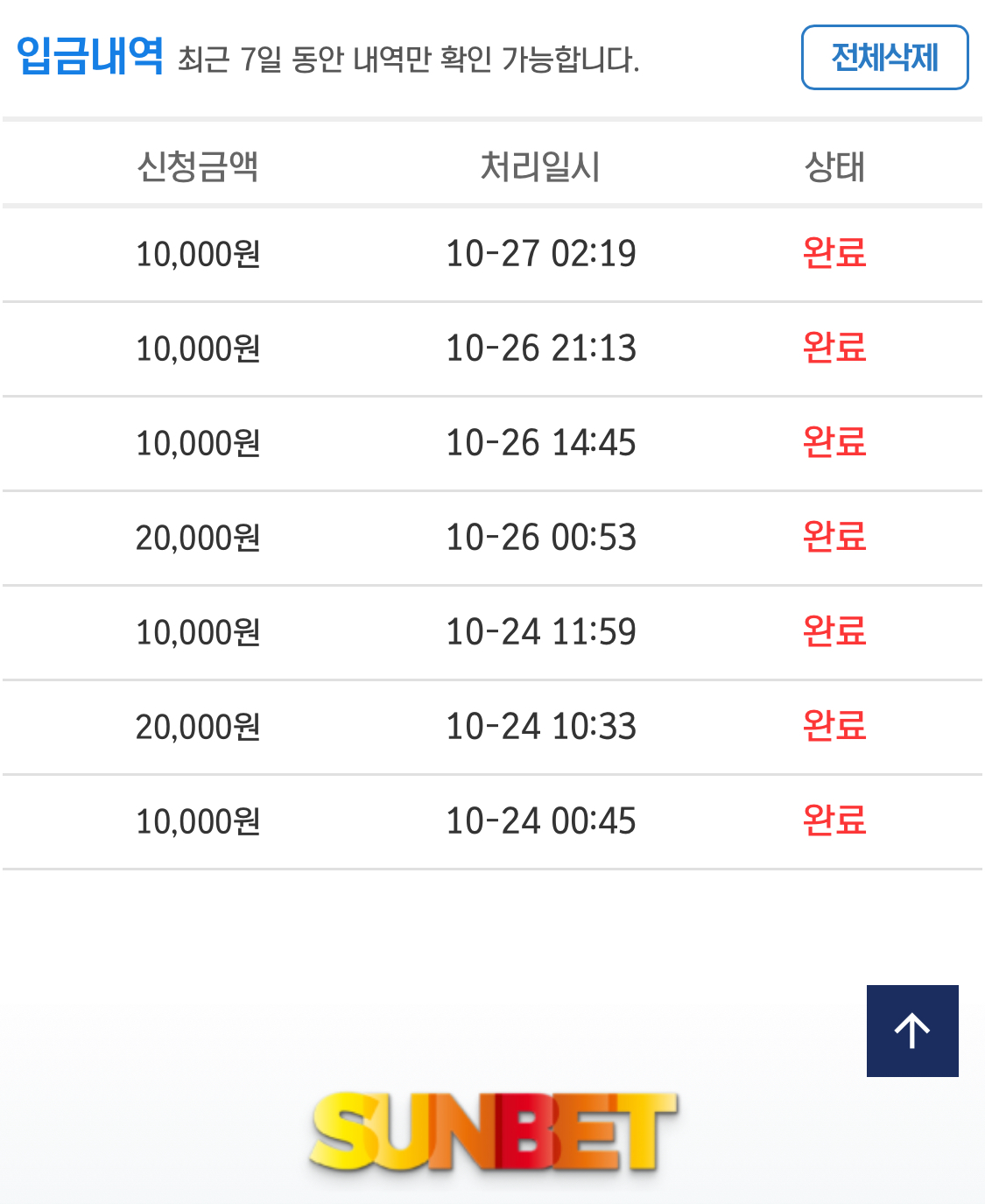The image size is (985, 1204).
Task: Select the 10-24 11:59 deposit entry
Action: click(492, 633)
